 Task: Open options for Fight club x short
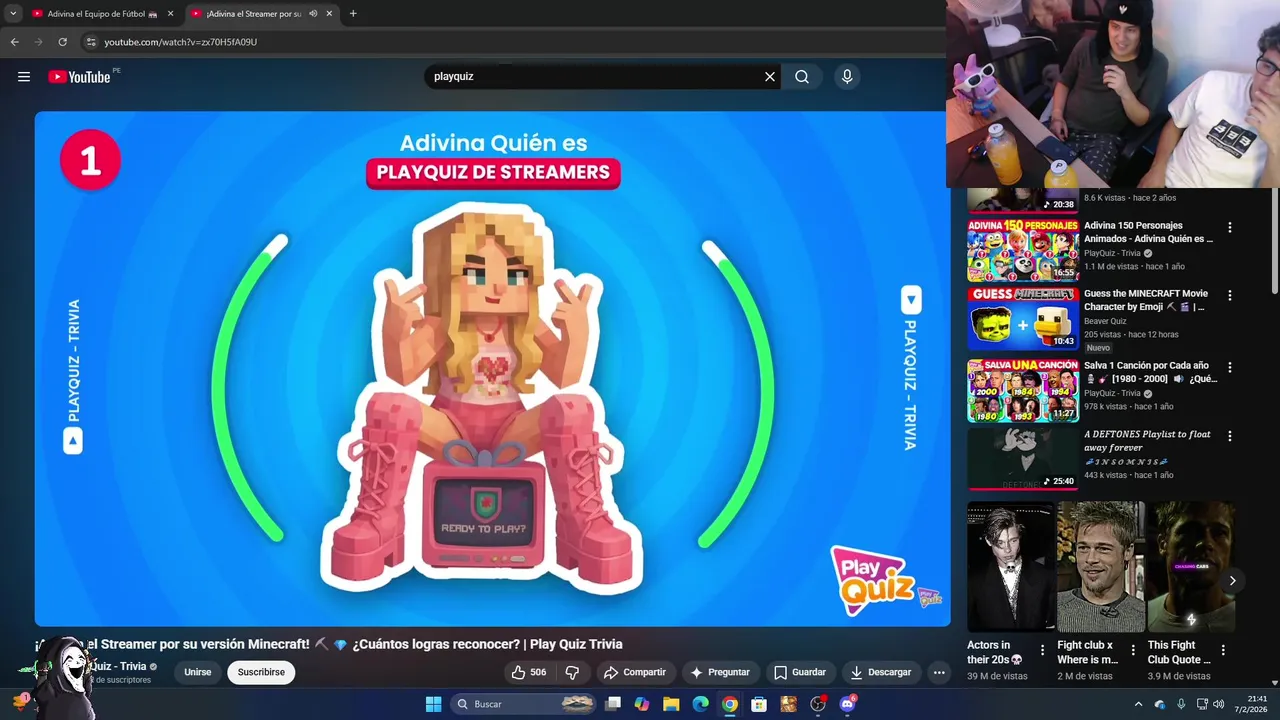(1133, 650)
